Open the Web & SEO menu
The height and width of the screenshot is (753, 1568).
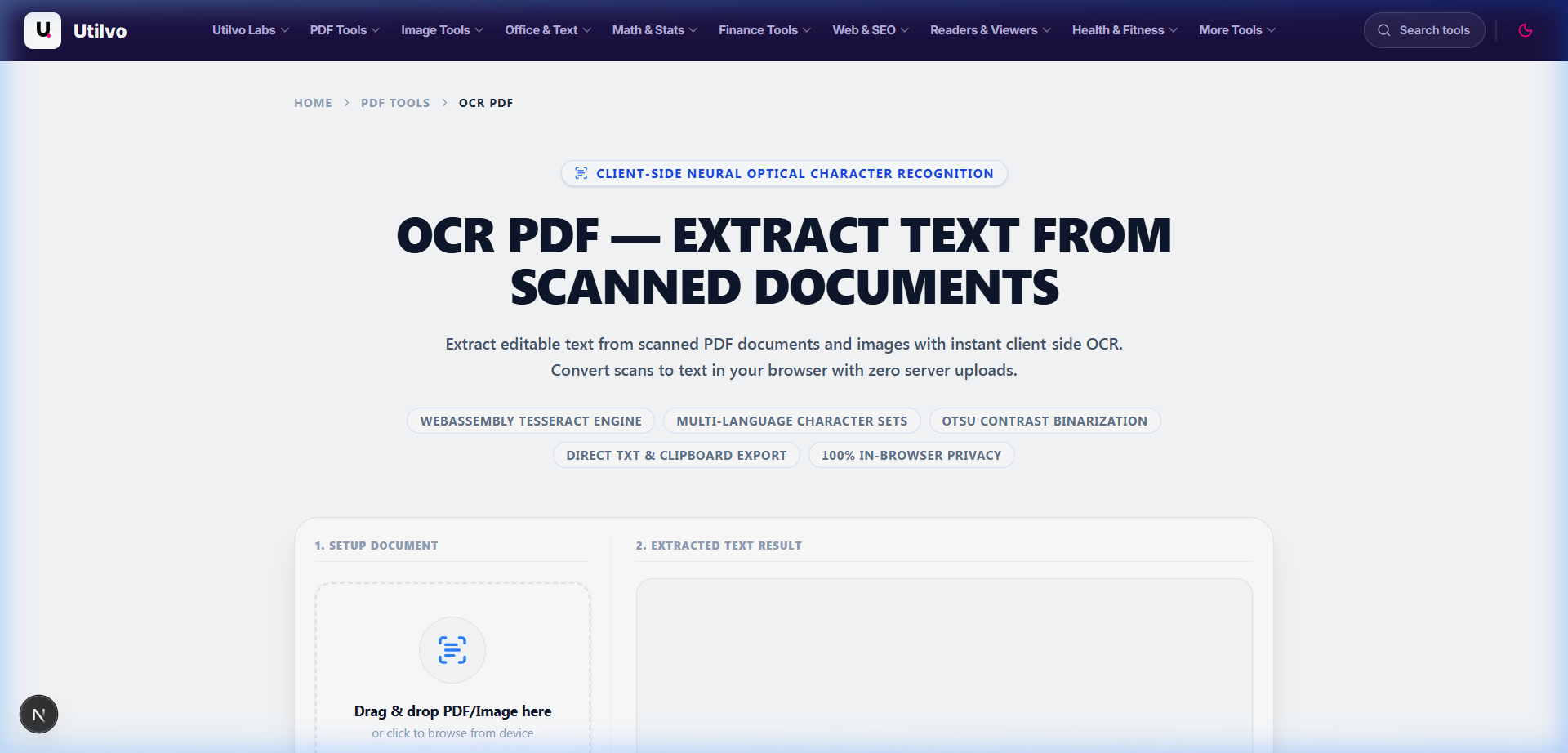coord(871,30)
